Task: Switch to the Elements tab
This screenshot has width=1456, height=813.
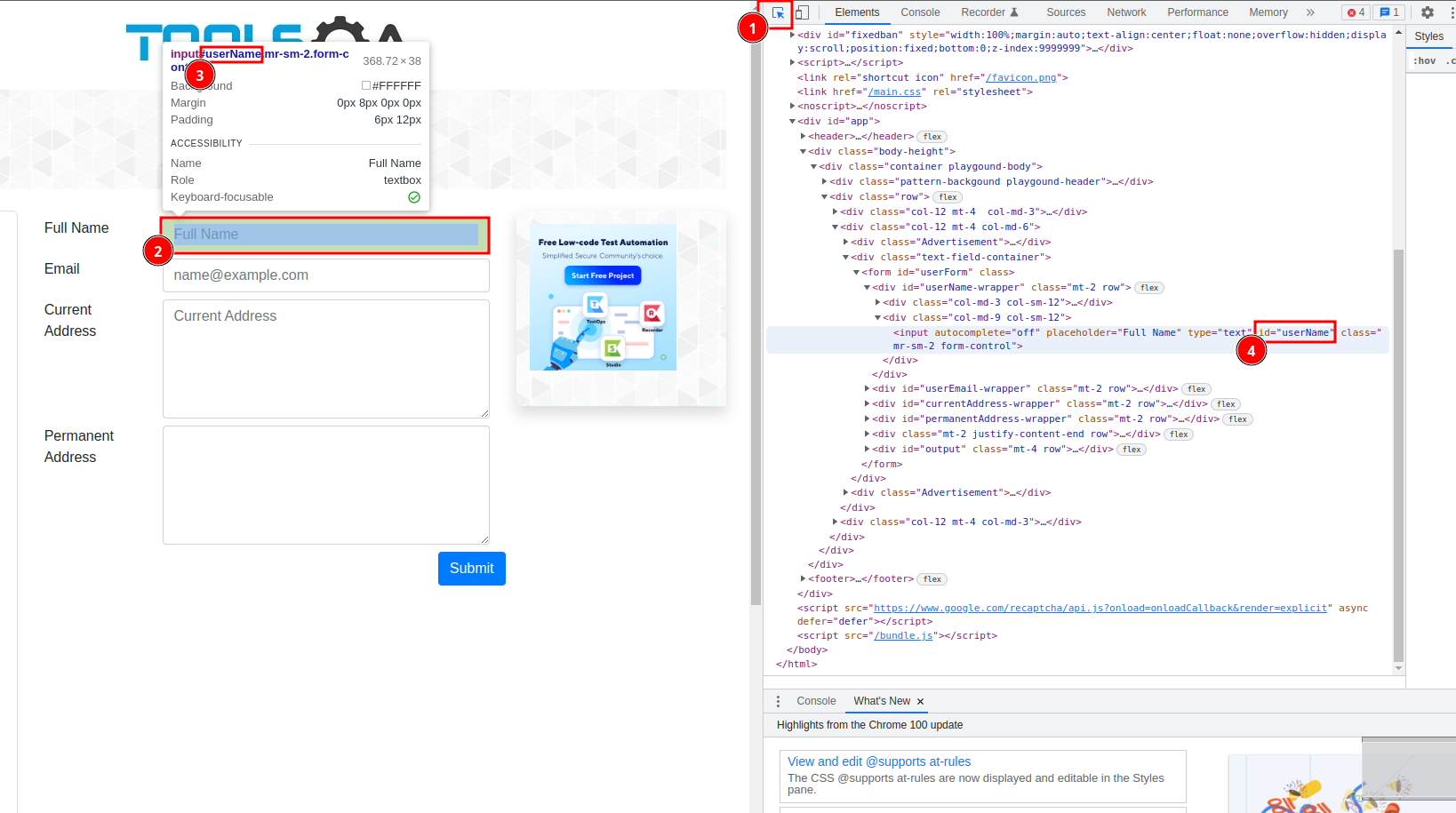Action: 857,12
